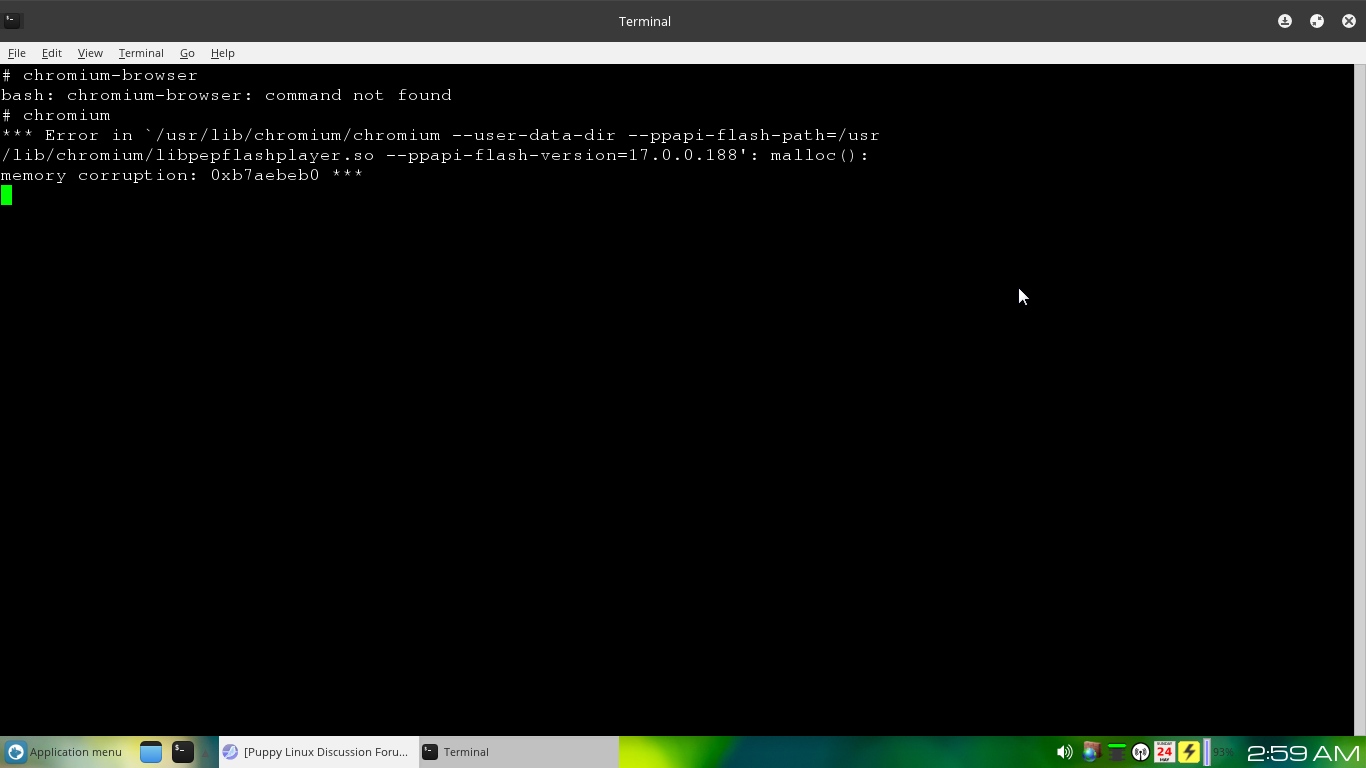Click the '*** Error in' output line
This screenshot has height=768, width=1366.
[440, 135]
